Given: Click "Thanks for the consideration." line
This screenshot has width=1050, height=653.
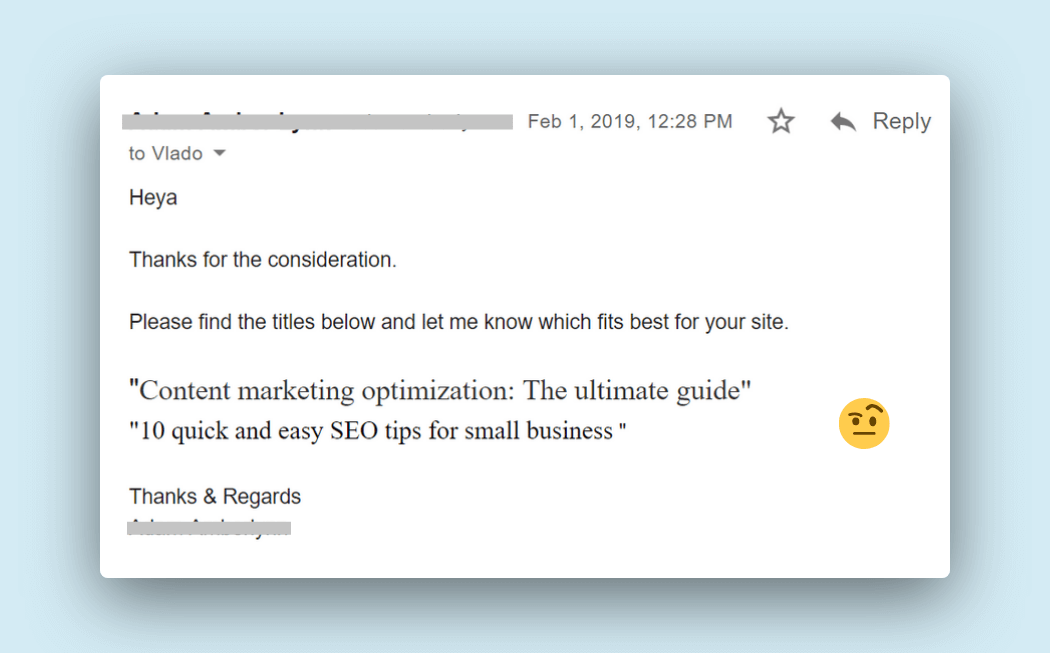Looking at the screenshot, I should [x=263, y=260].
